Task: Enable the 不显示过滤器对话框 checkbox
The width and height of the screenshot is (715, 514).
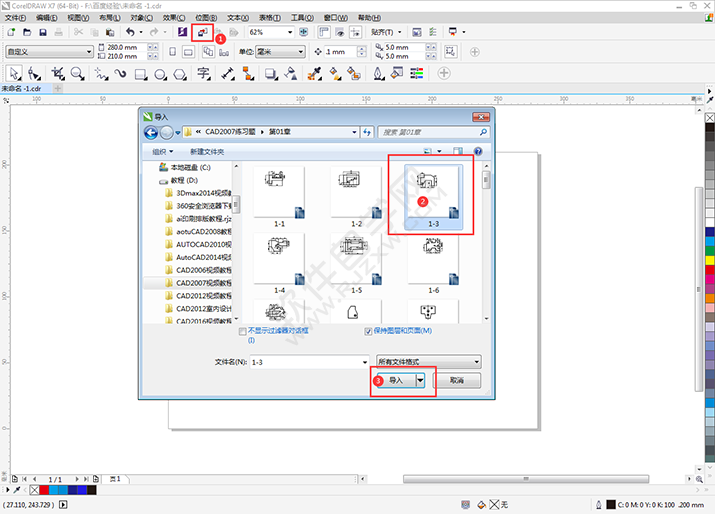Action: [242, 330]
